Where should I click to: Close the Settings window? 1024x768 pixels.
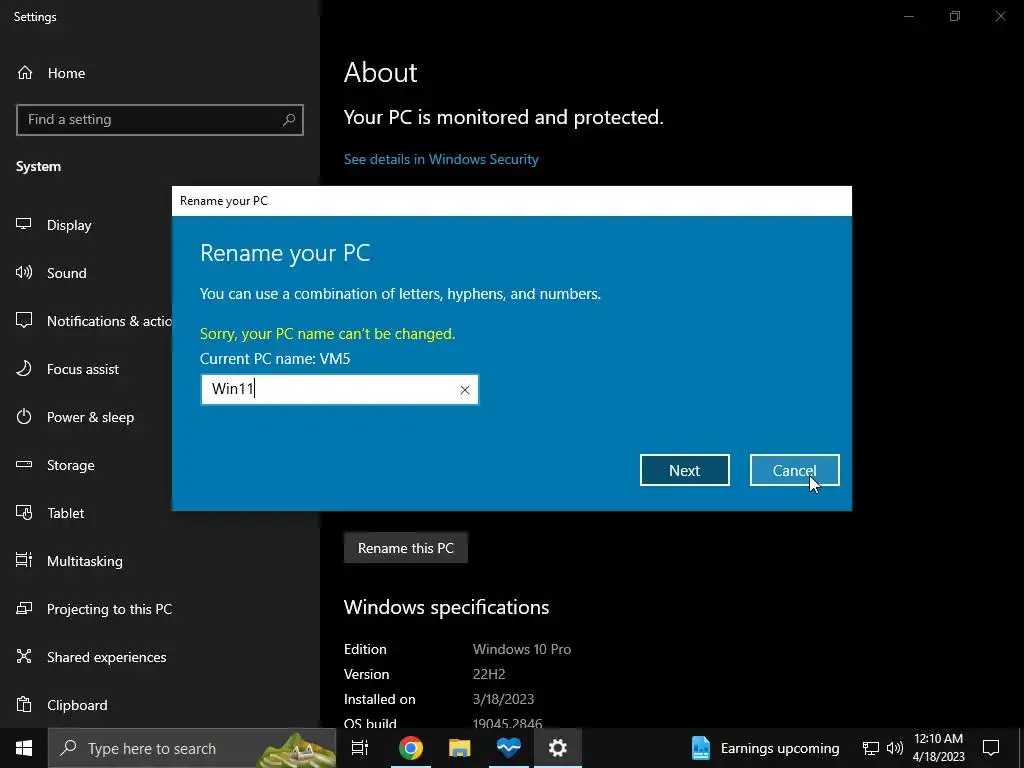coord(1000,16)
